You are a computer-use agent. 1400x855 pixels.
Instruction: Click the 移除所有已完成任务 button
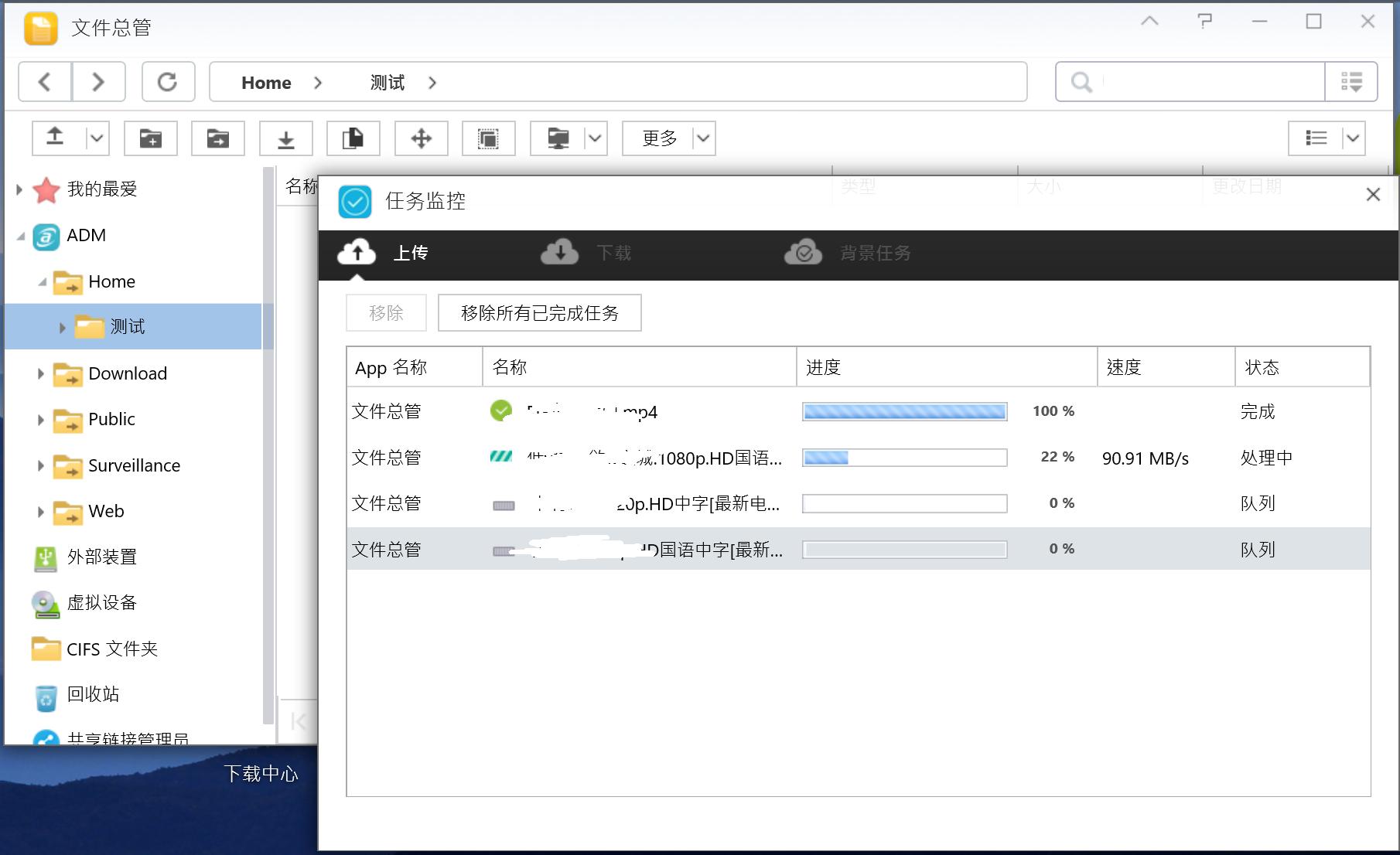[x=539, y=312]
